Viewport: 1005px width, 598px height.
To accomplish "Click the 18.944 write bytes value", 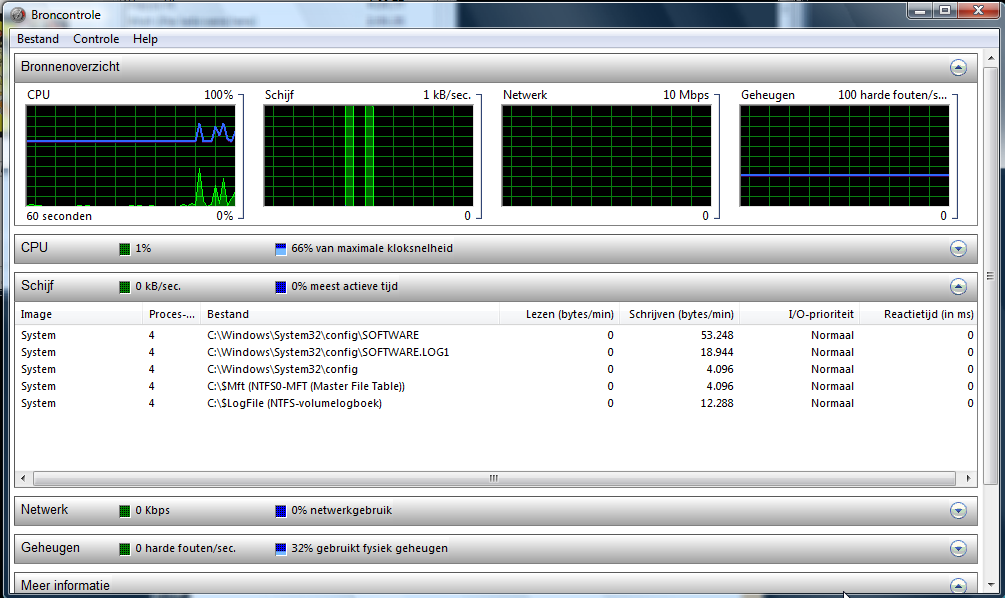I will [x=717, y=353].
